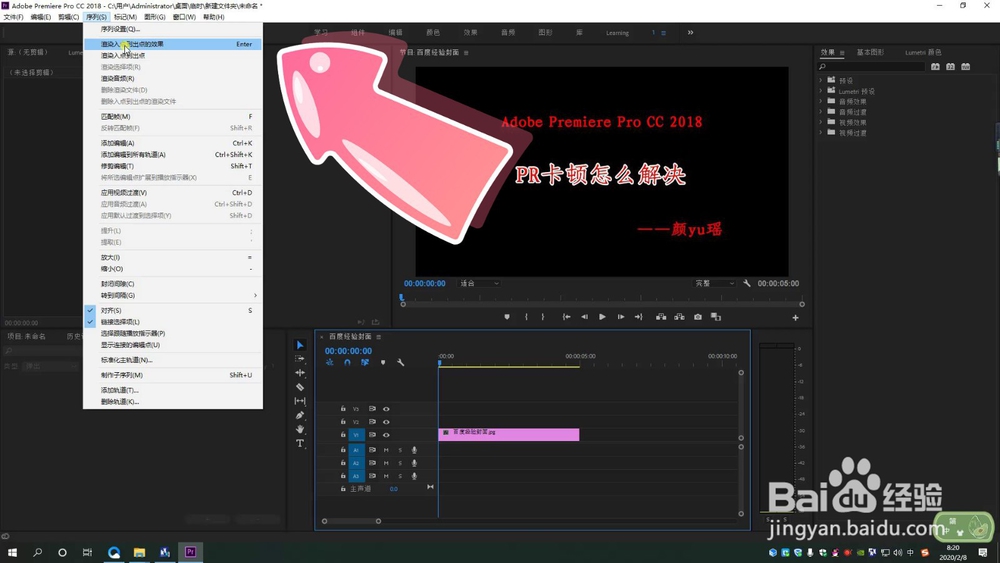1000x563 pixels.
Task: Open the 转到间隔(G) submenu
Action: coord(172,295)
